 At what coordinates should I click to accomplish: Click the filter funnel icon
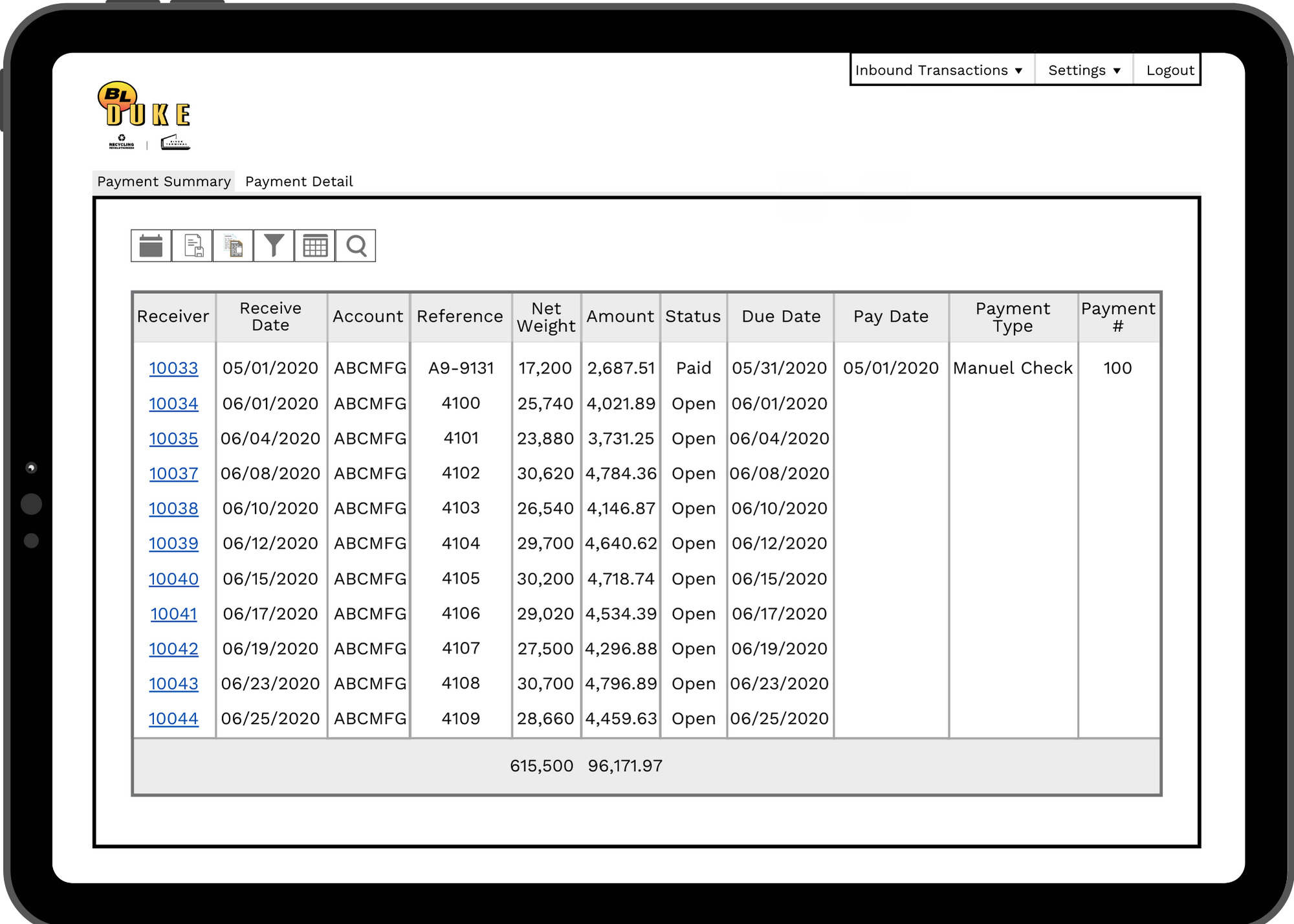[x=275, y=246]
